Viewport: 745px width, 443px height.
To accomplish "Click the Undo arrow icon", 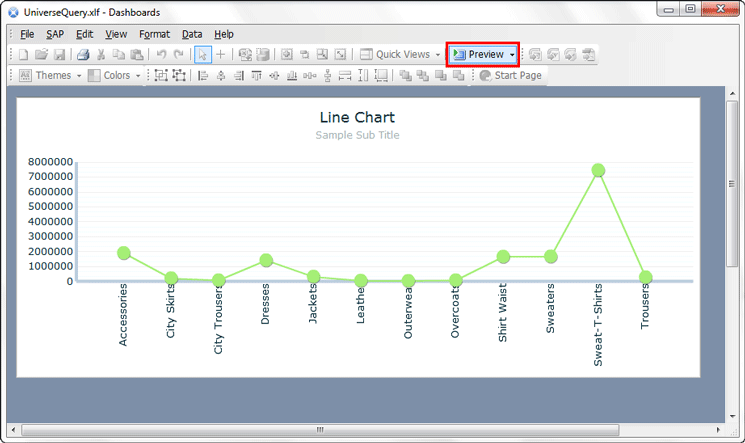I will (161, 54).
